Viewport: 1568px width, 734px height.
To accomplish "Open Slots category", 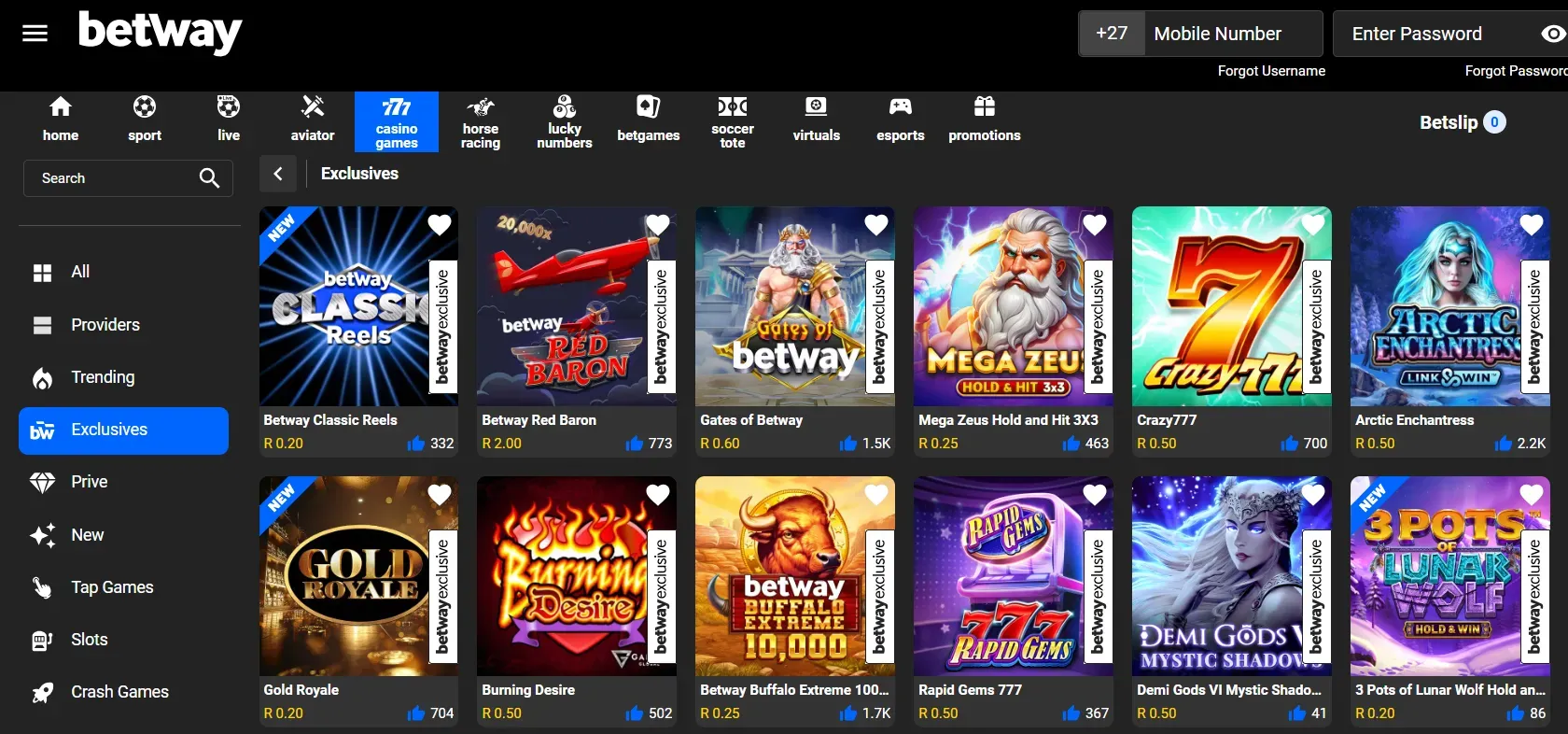I will point(123,640).
